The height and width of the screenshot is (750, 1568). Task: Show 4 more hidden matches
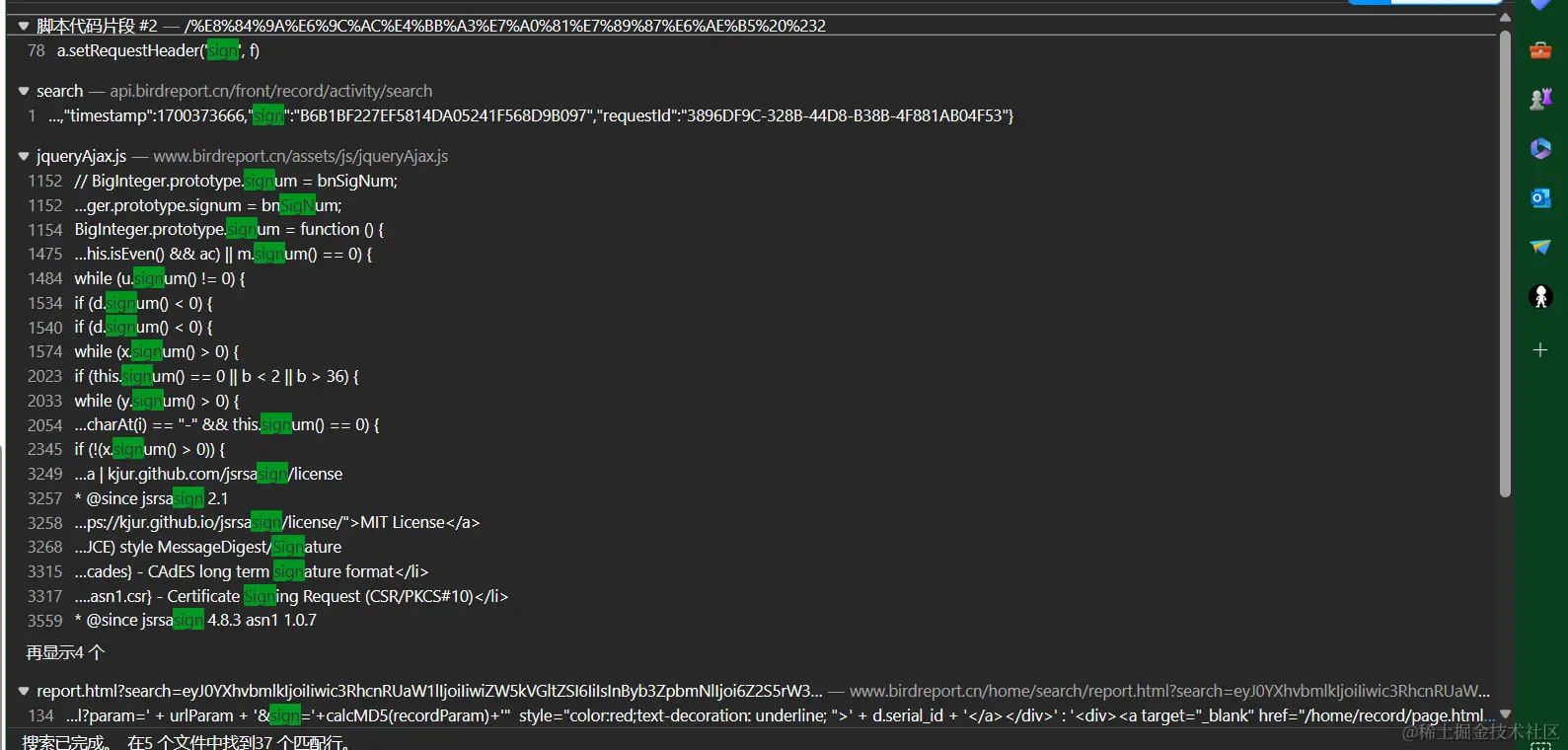coord(65,652)
